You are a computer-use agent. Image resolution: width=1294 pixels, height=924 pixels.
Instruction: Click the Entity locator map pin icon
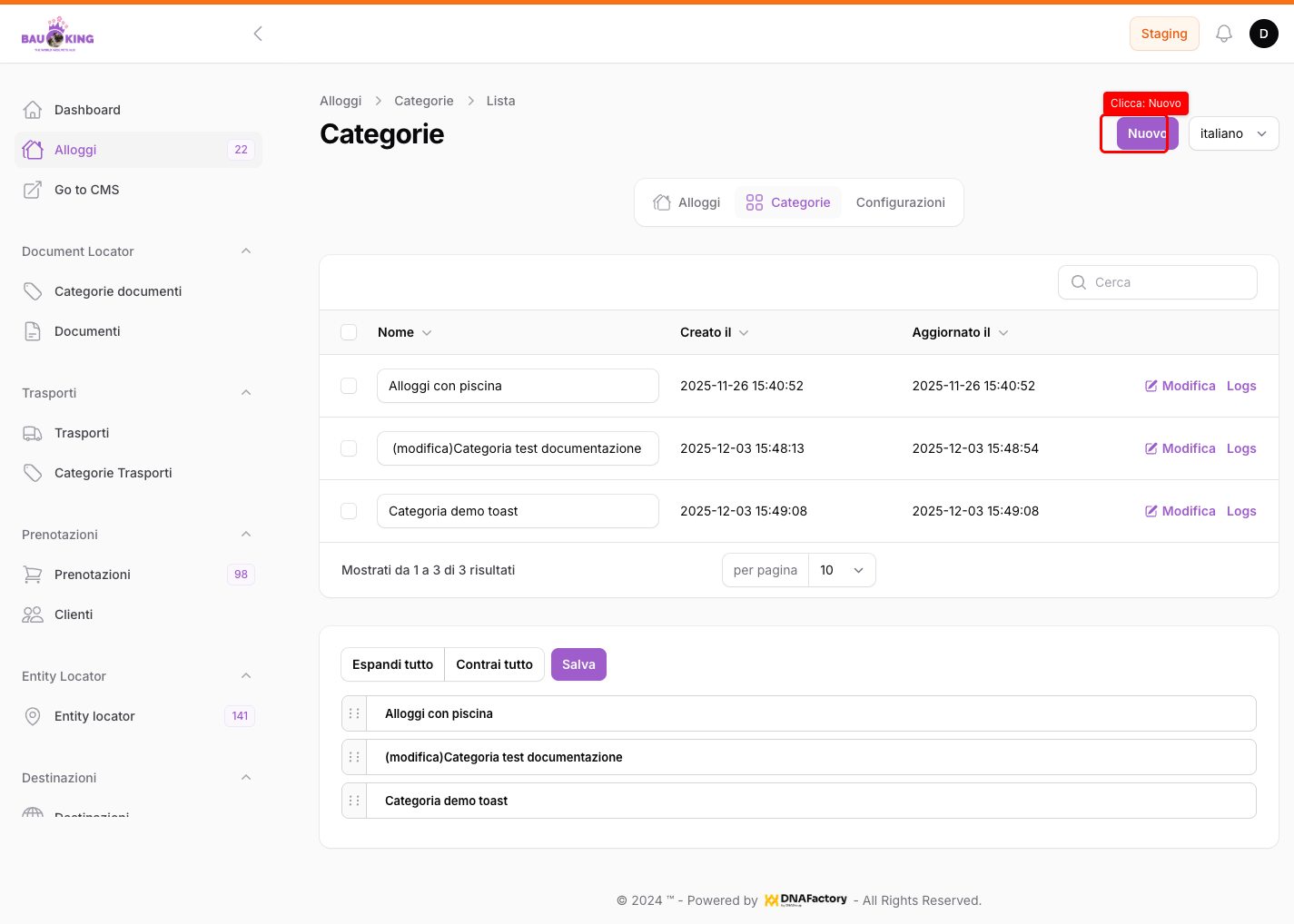click(33, 716)
